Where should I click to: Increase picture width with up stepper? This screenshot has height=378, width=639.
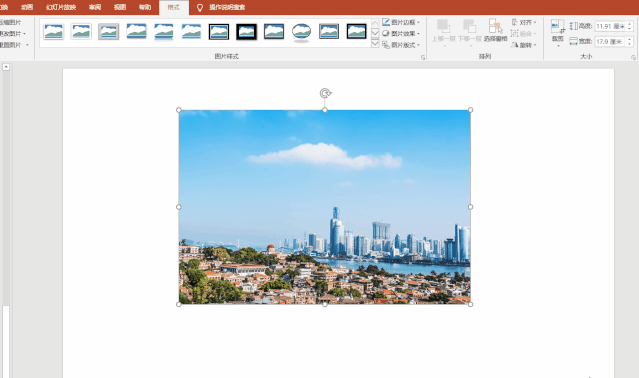click(x=629, y=40)
